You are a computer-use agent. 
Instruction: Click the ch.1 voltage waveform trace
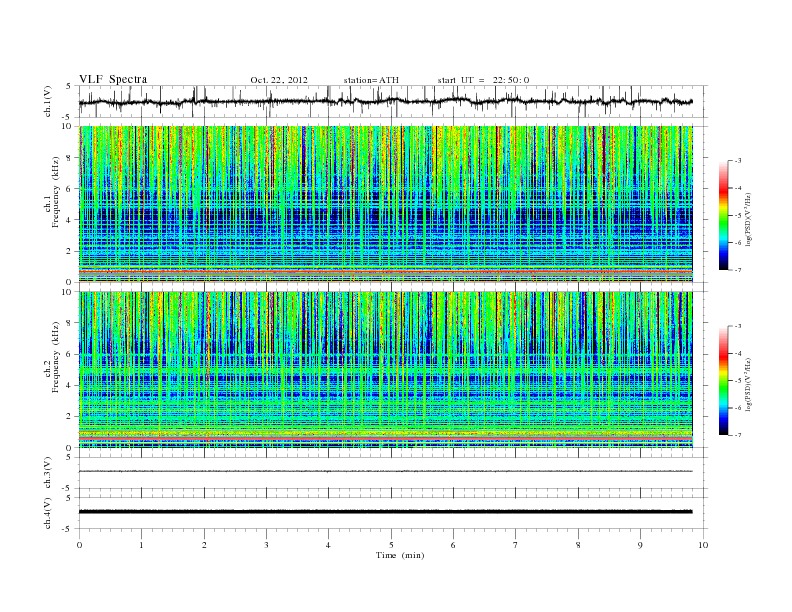coord(385,101)
